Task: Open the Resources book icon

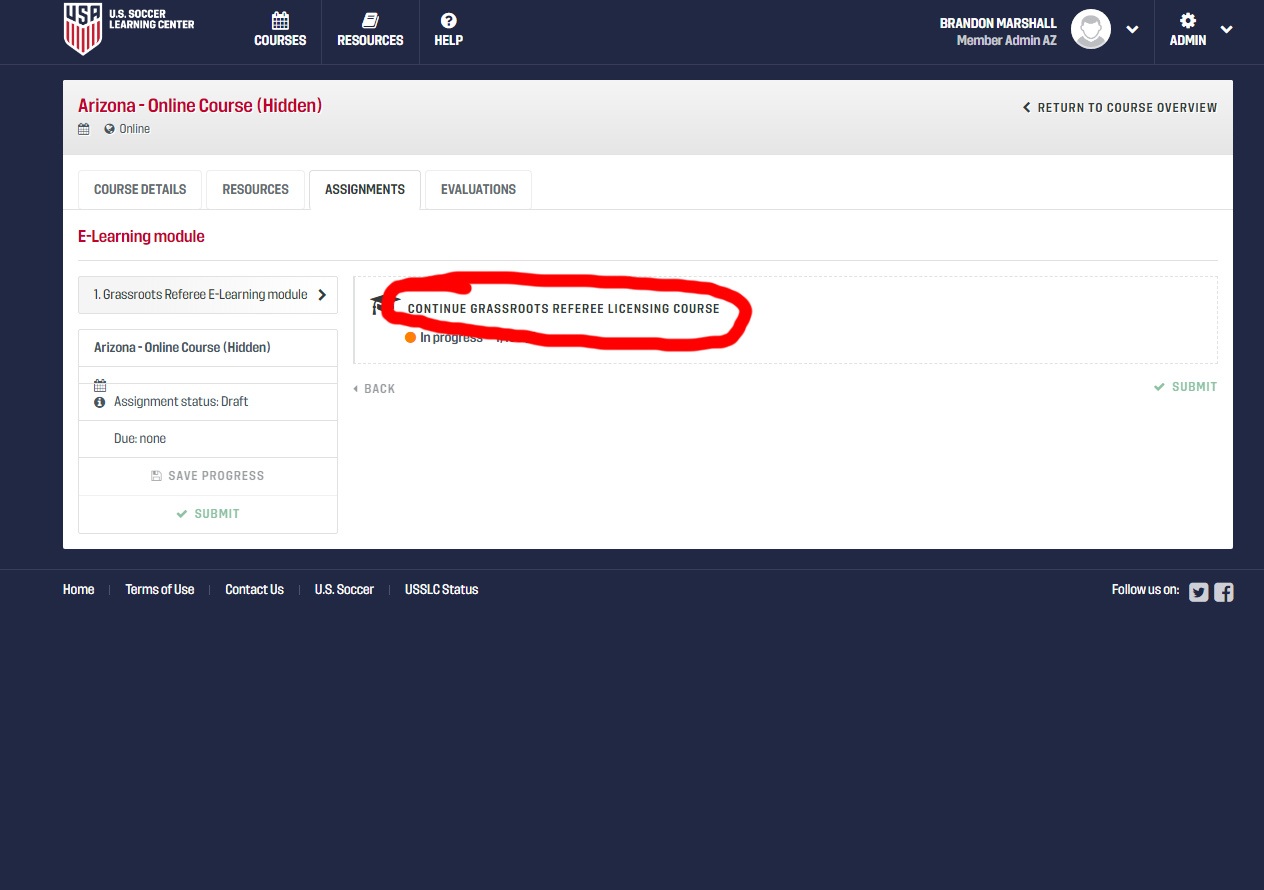Action: click(370, 21)
